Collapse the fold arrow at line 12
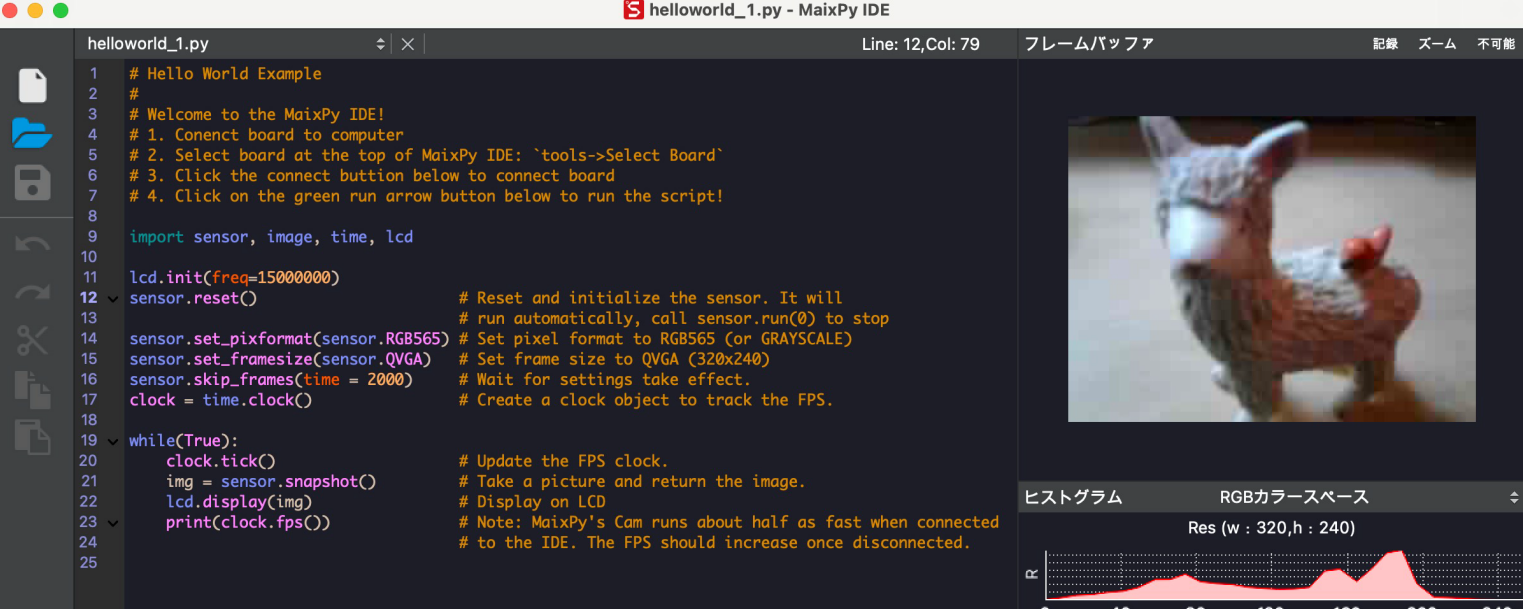 (x=112, y=298)
